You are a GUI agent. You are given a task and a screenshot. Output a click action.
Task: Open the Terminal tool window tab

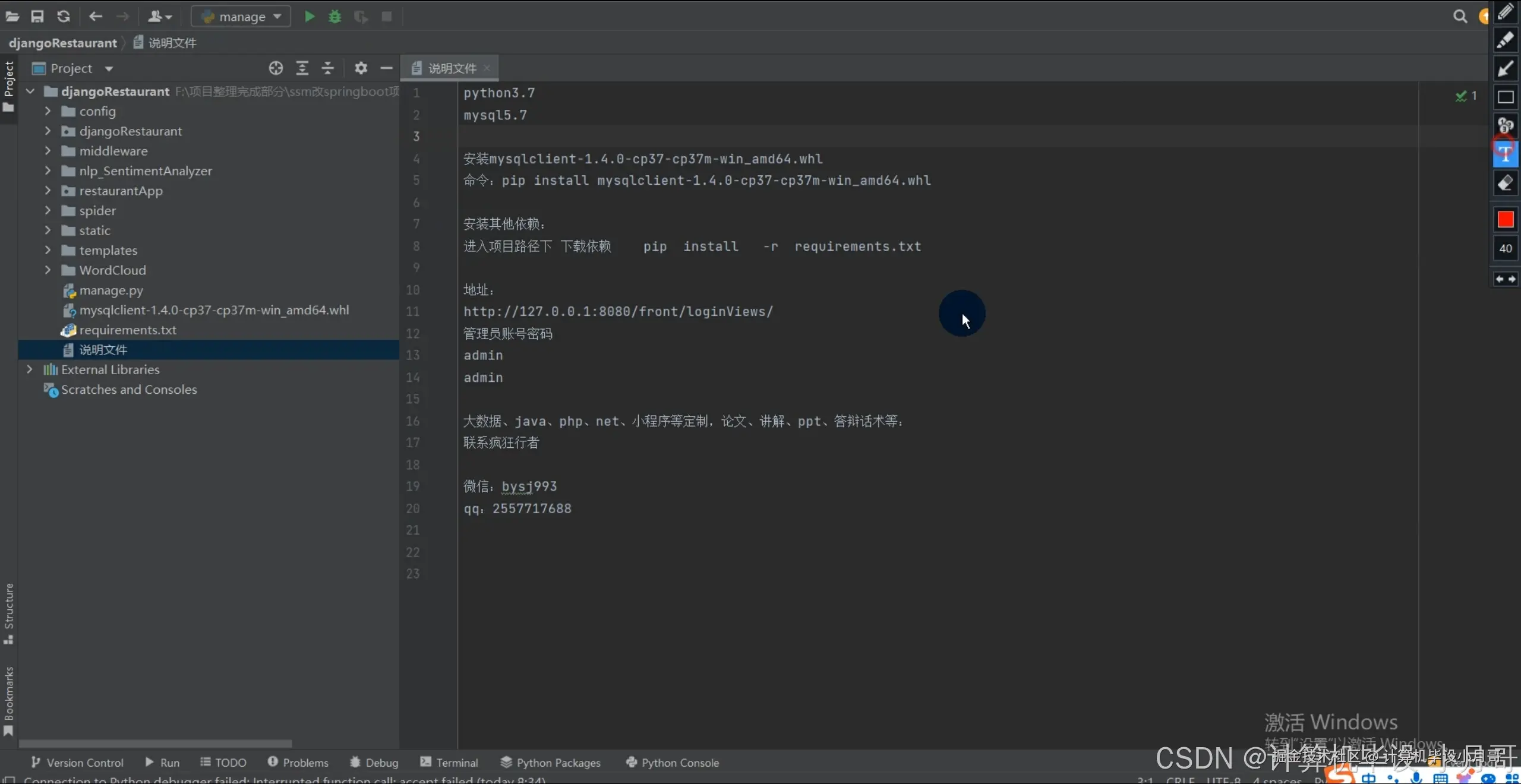[449, 763]
